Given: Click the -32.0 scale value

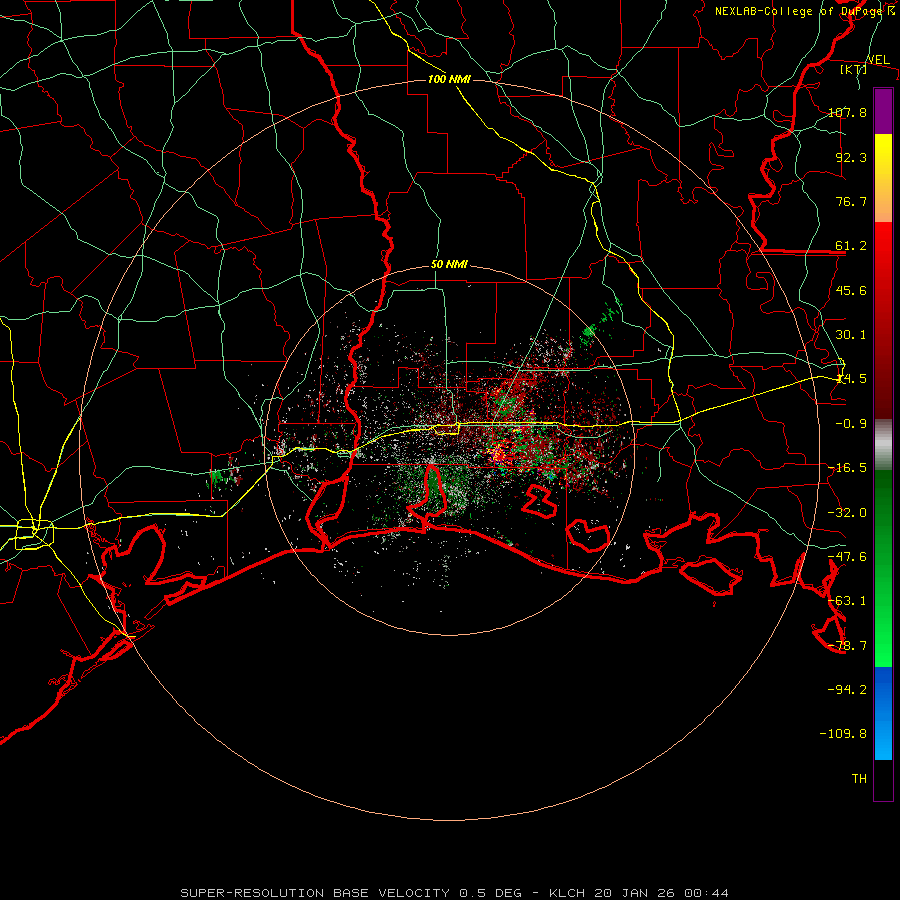Looking at the screenshot, I should [847, 513].
